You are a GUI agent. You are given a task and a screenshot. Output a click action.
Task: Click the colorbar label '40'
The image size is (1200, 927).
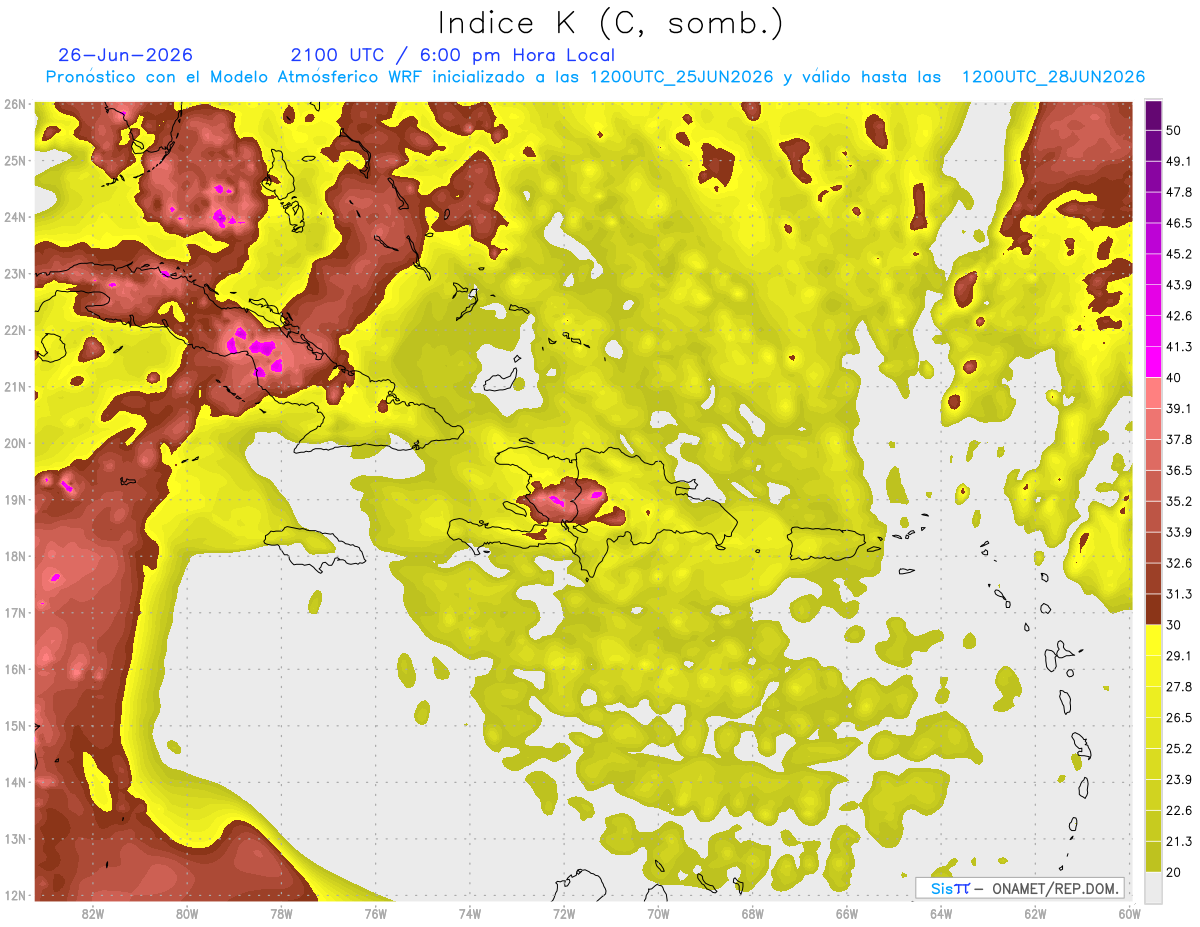point(1174,378)
